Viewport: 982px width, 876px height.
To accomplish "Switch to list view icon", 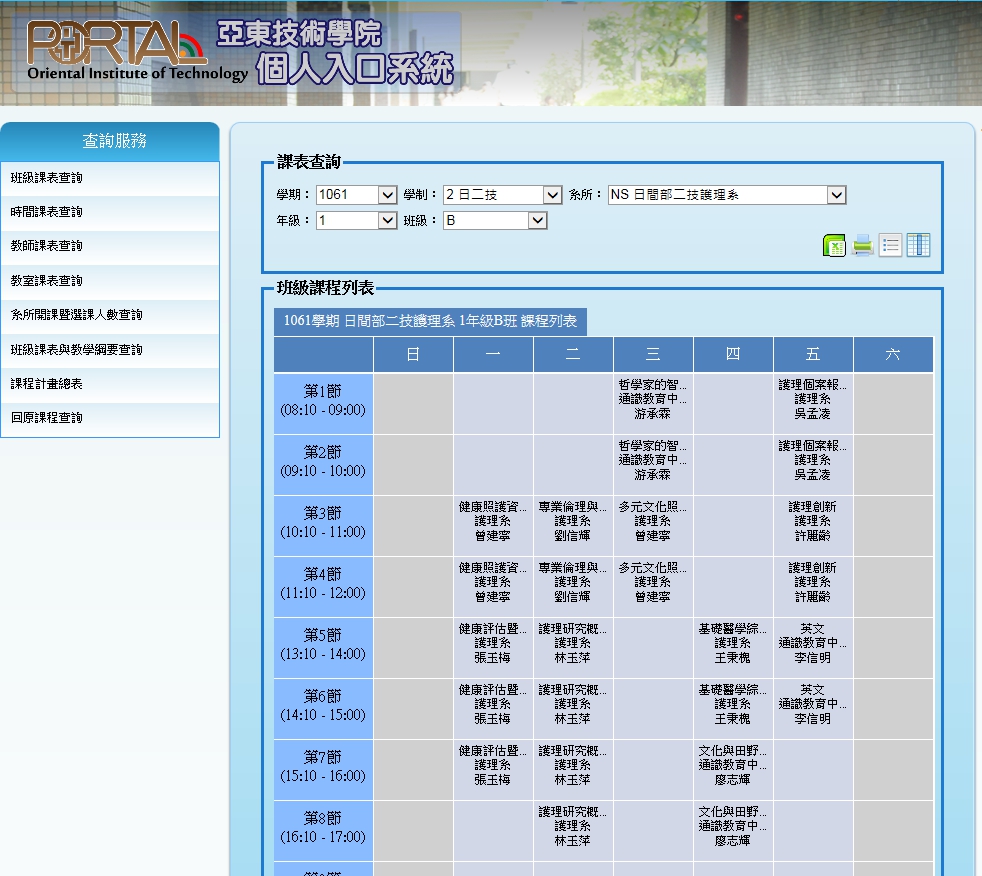I will [x=890, y=245].
